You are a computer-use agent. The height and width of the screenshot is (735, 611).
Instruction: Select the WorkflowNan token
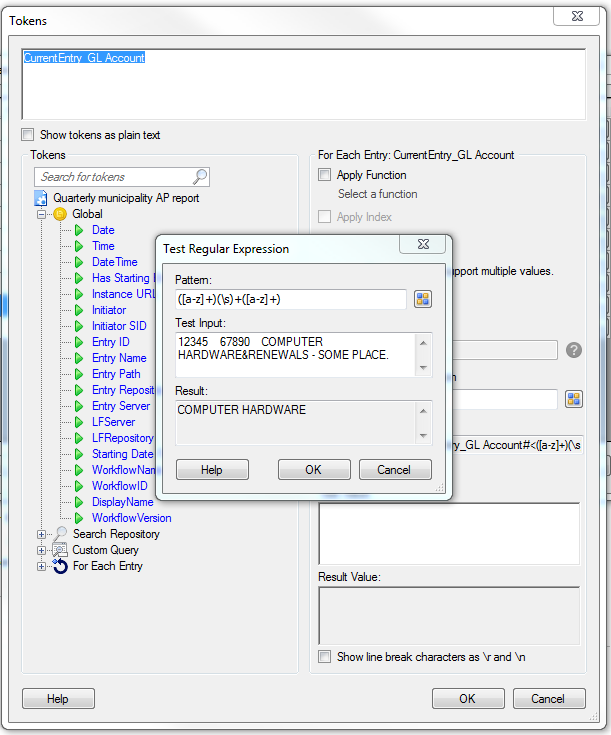click(123, 470)
